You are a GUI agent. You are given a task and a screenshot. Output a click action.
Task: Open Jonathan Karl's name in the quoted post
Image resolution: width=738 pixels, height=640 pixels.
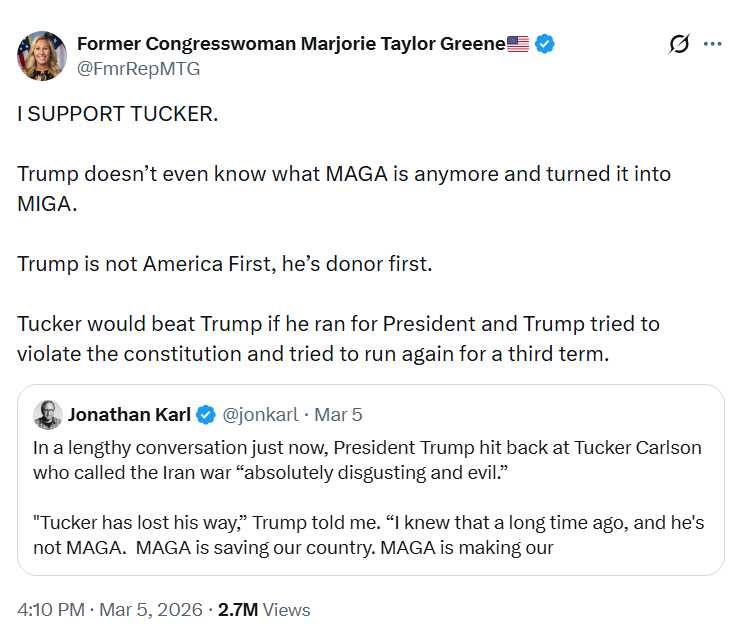pos(129,414)
